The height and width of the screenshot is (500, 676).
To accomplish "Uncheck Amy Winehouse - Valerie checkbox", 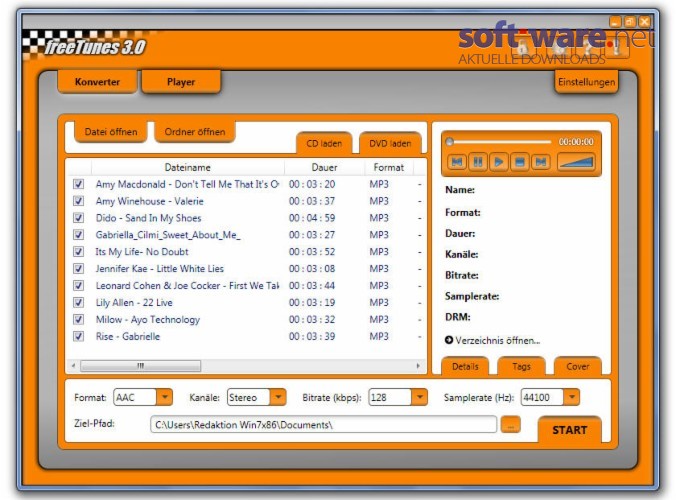I will click(78, 201).
